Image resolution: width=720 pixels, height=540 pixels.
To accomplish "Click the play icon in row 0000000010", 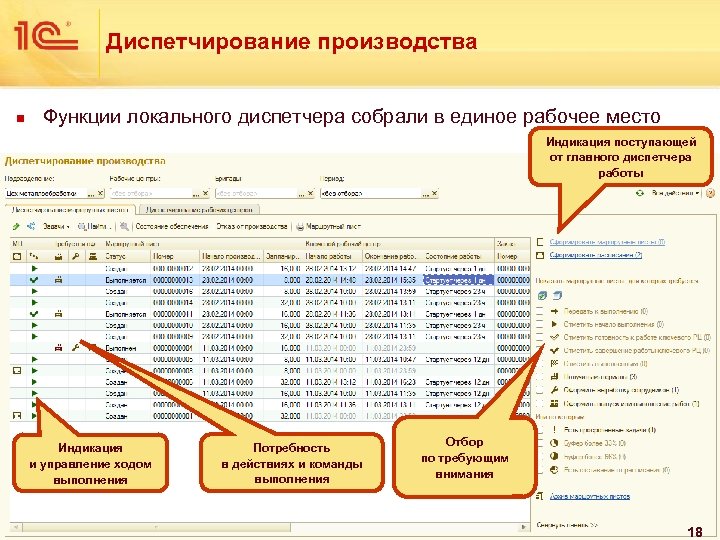I will pos(34,326).
